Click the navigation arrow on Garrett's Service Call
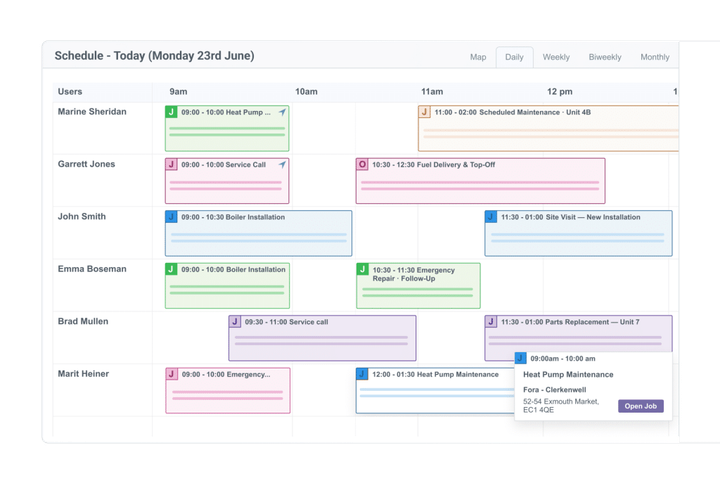Image resolution: width=720 pixels, height=485 pixels. click(282, 164)
